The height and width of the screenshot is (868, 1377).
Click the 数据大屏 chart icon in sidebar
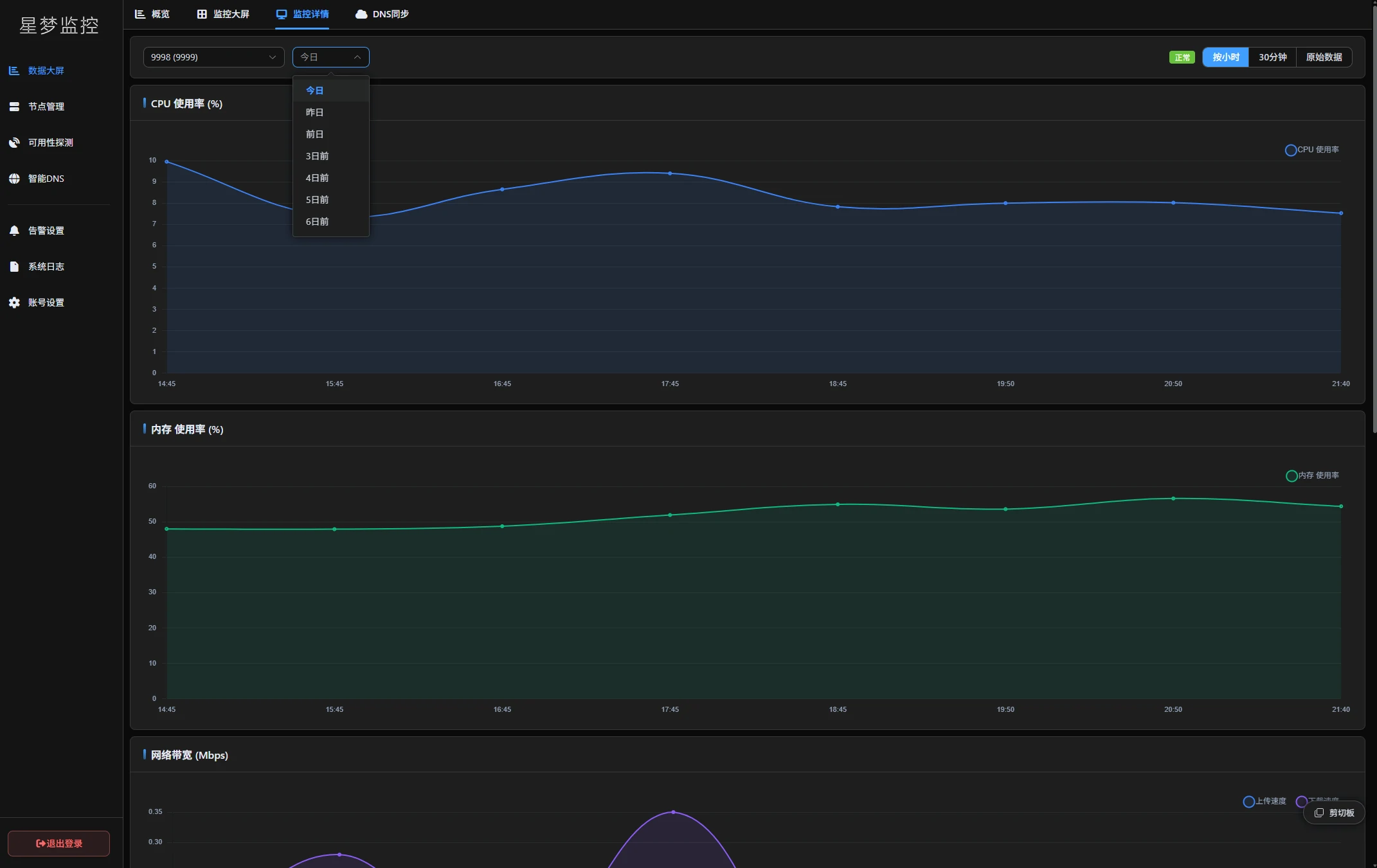(14, 71)
